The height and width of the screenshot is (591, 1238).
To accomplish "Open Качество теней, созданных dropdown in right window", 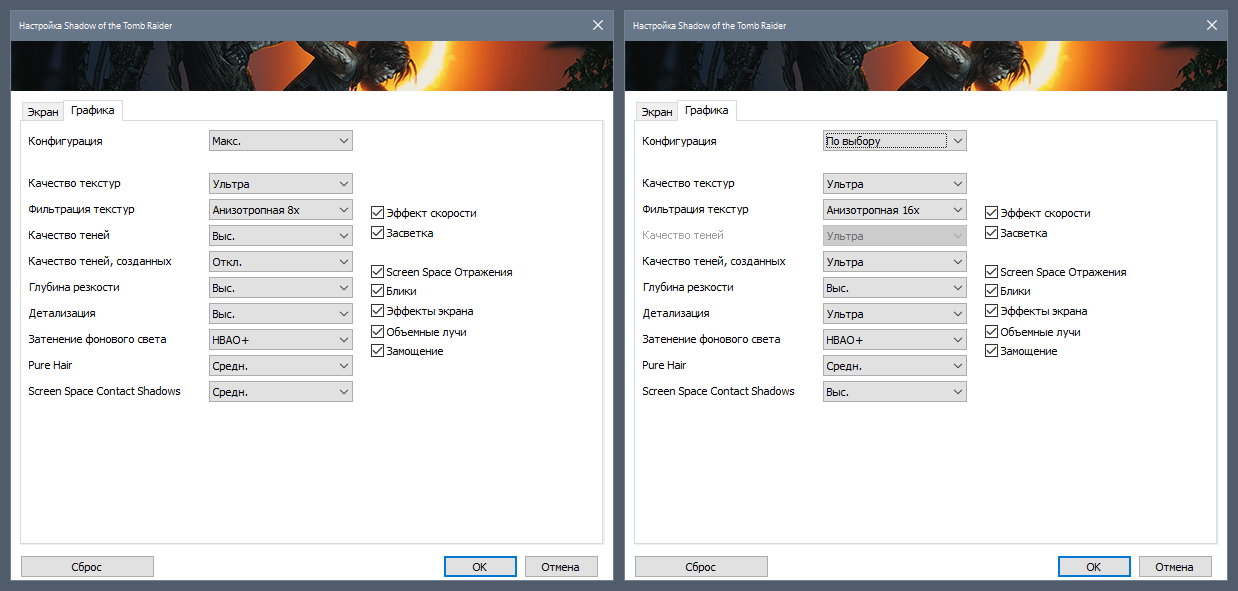I will pyautogui.click(x=895, y=262).
